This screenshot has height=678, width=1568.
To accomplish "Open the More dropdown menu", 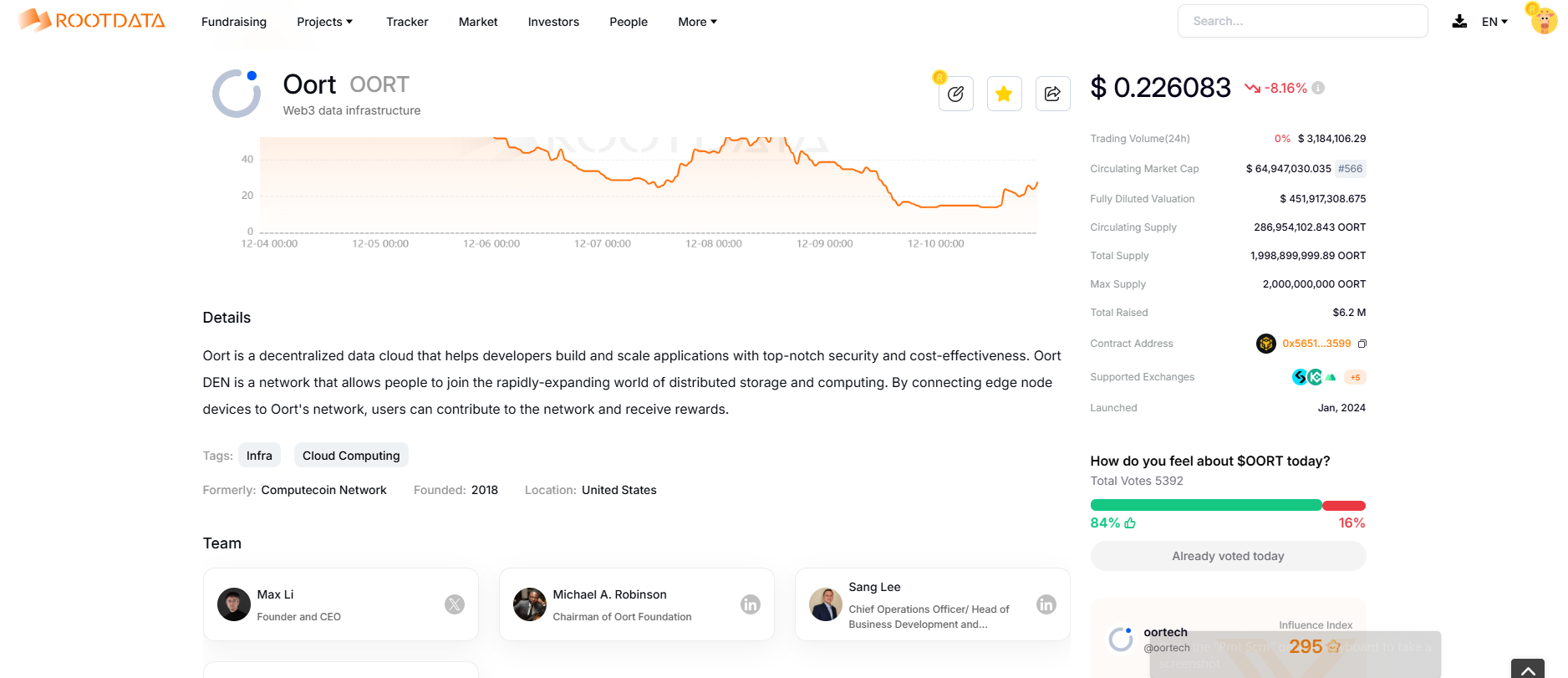I will pos(698,22).
